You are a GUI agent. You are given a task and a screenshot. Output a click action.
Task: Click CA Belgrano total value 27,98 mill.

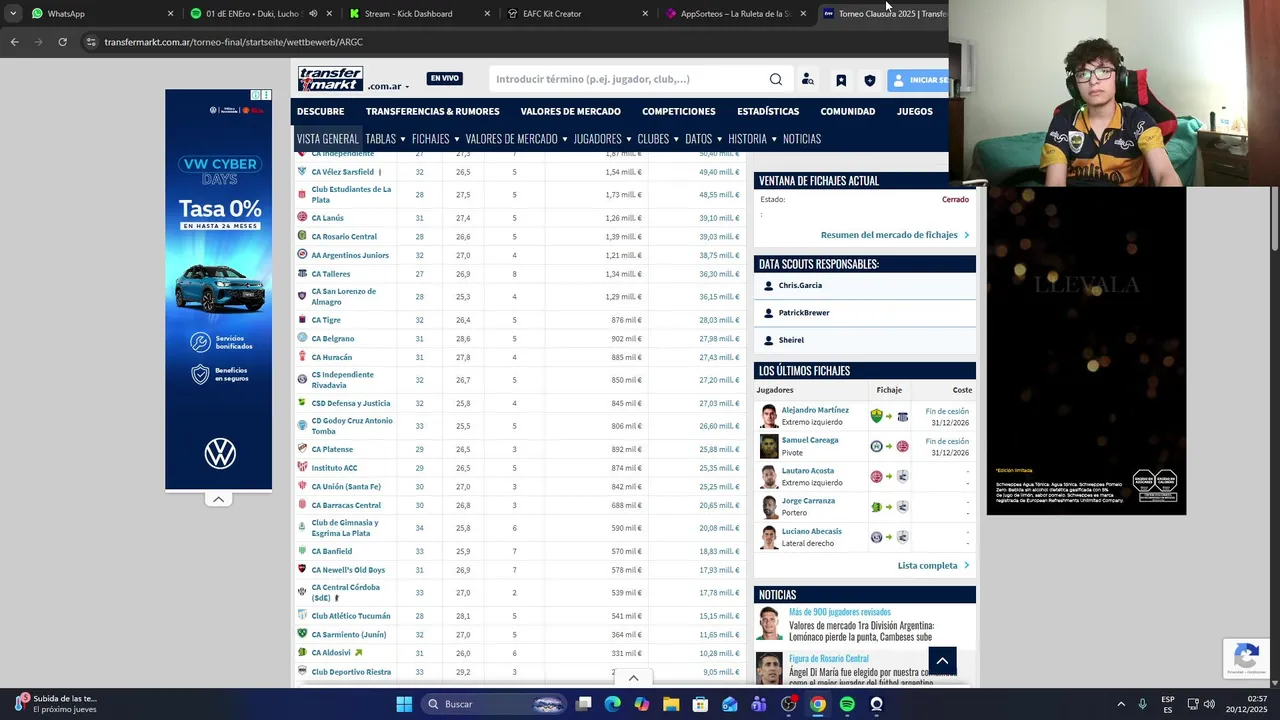tap(719, 339)
